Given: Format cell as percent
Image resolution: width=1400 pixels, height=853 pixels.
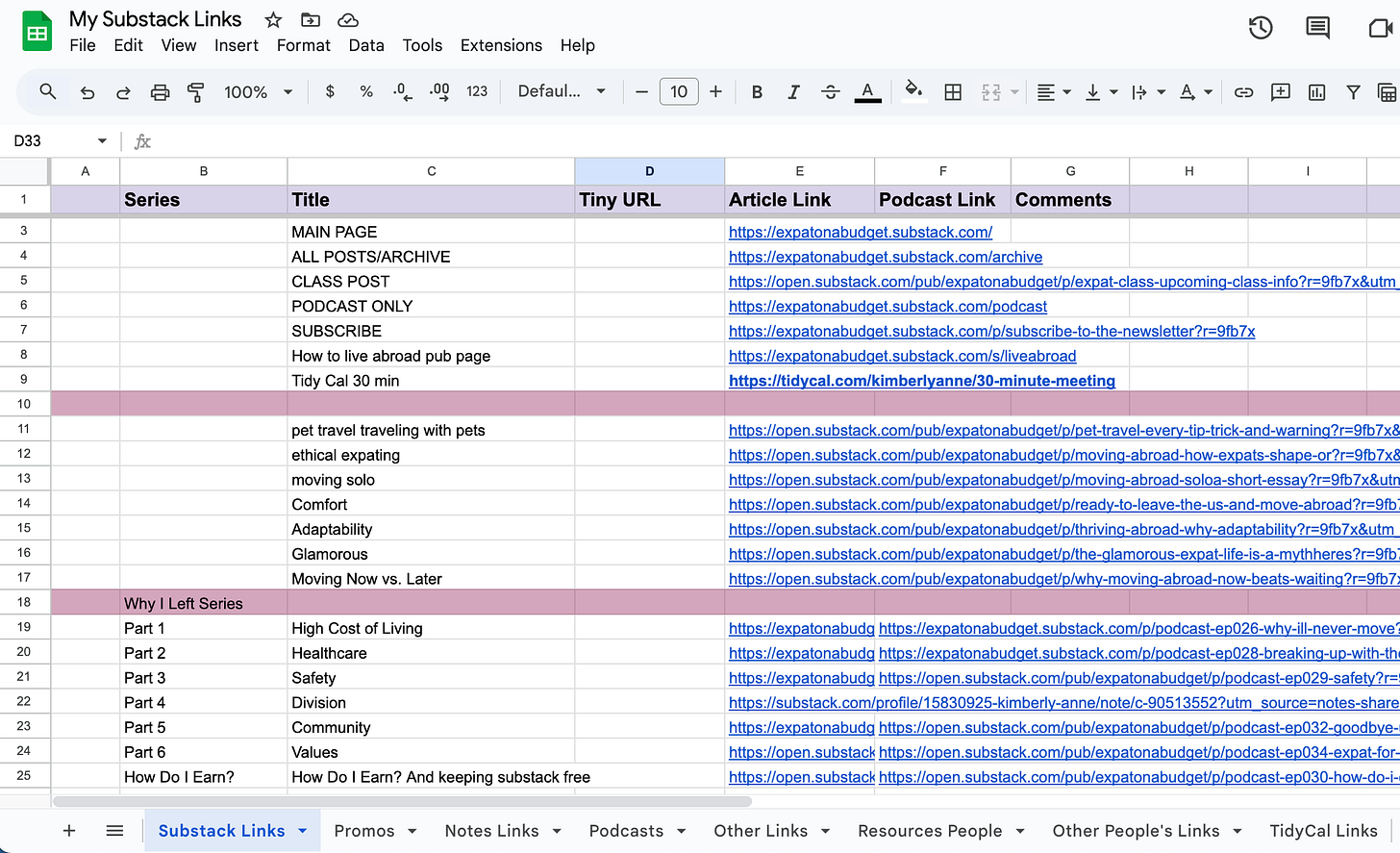Looking at the screenshot, I should 366,91.
